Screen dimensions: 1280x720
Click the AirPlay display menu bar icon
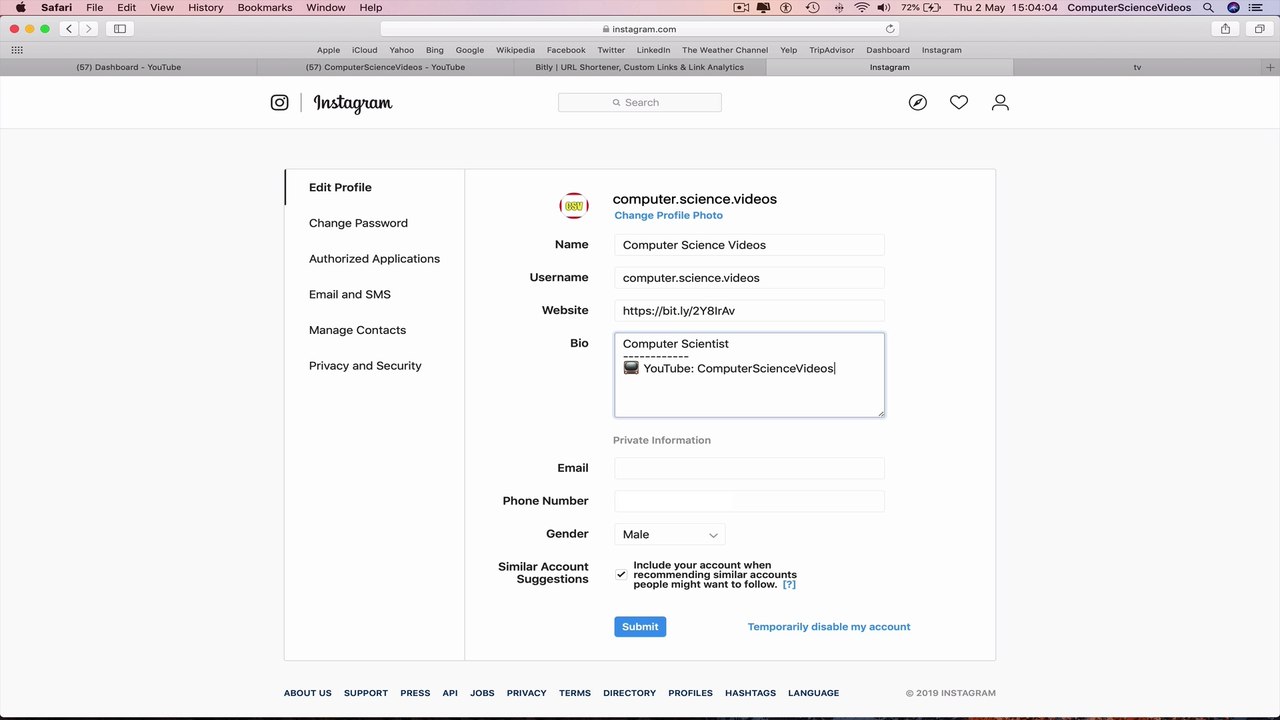coord(764,7)
